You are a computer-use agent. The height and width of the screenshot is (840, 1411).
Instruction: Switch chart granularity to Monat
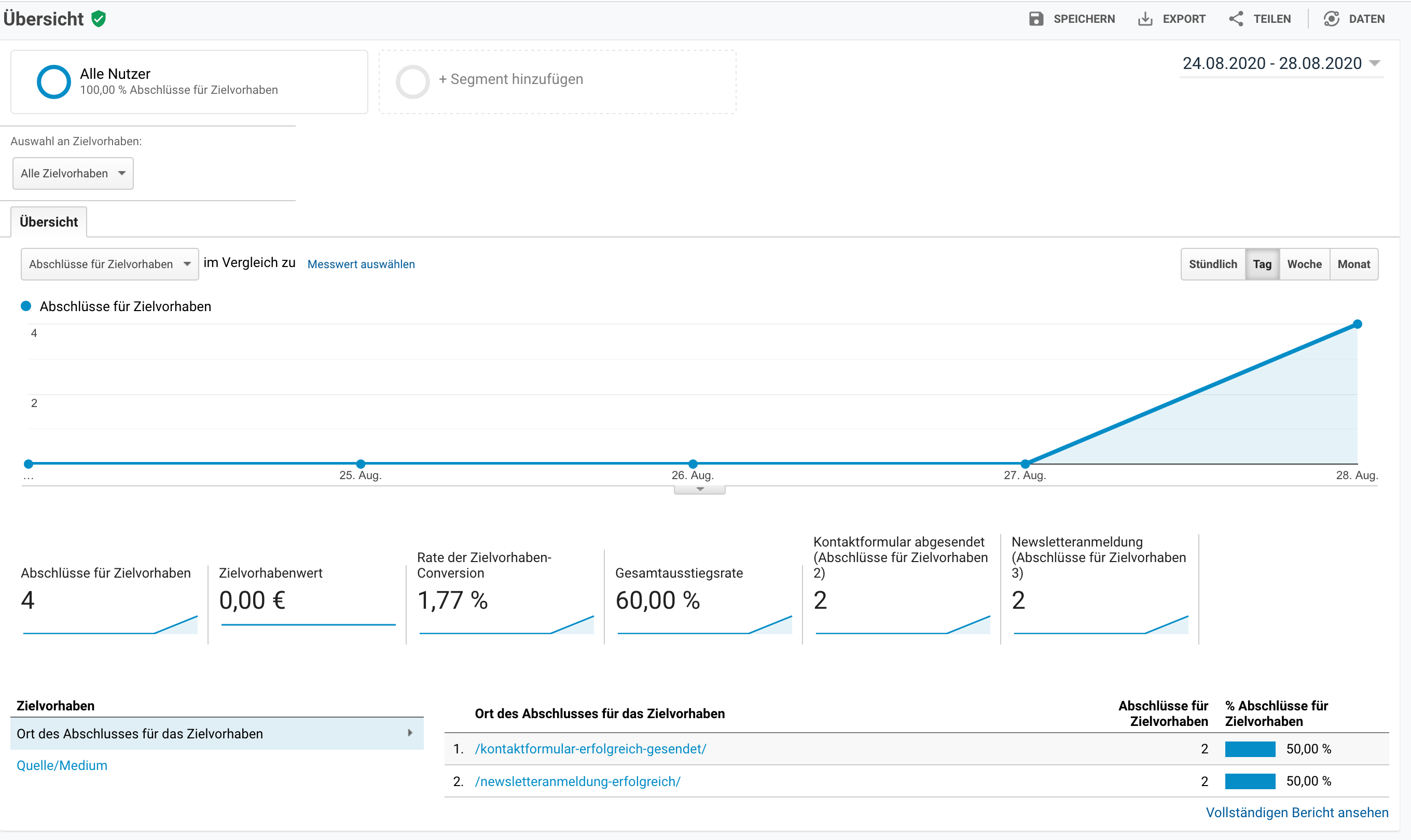point(1353,264)
